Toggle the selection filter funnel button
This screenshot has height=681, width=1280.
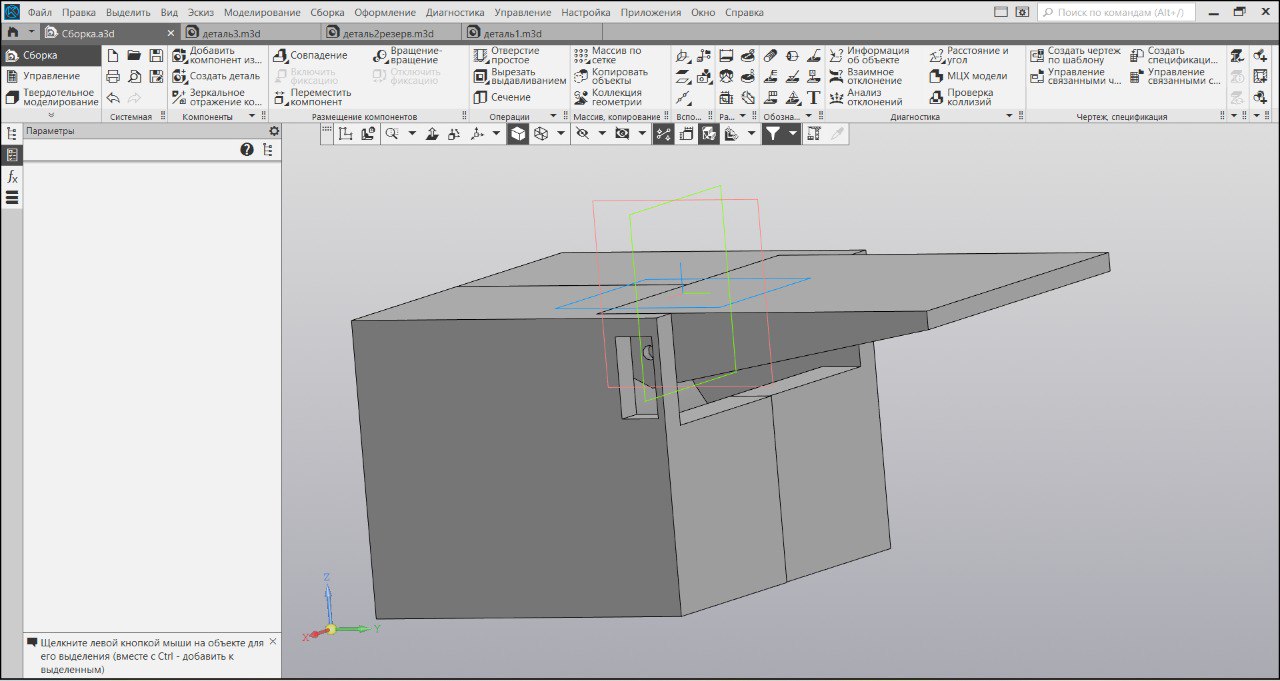click(772, 134)
